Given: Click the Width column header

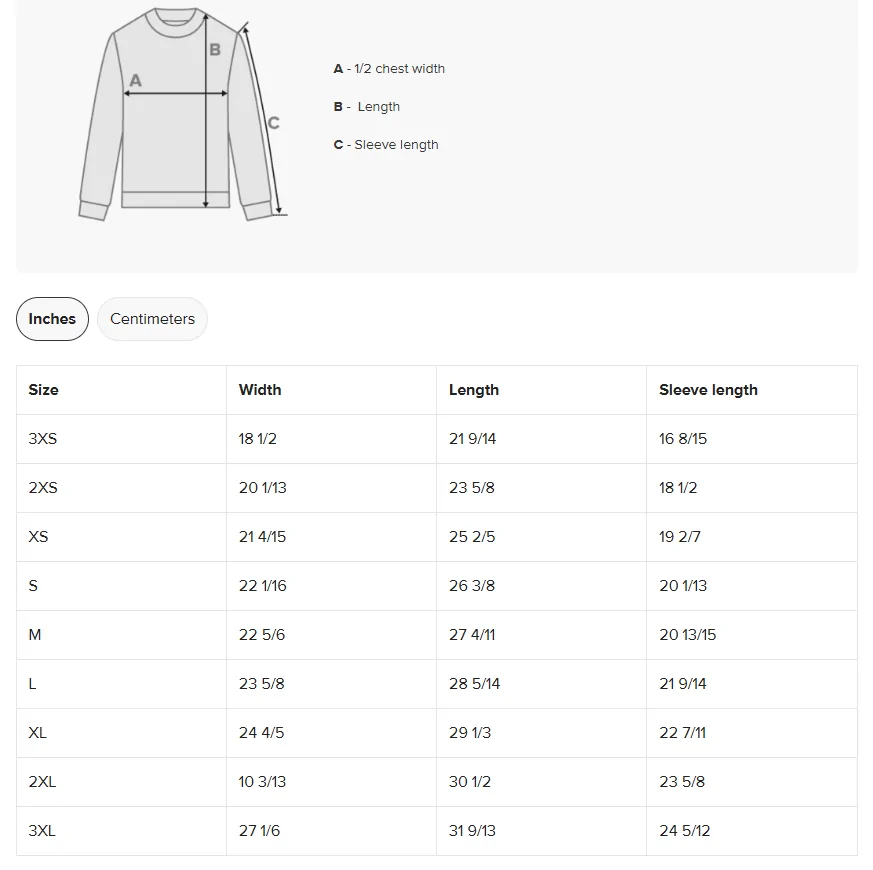Looking at the screenshot, I should click(x=260, y=390).
